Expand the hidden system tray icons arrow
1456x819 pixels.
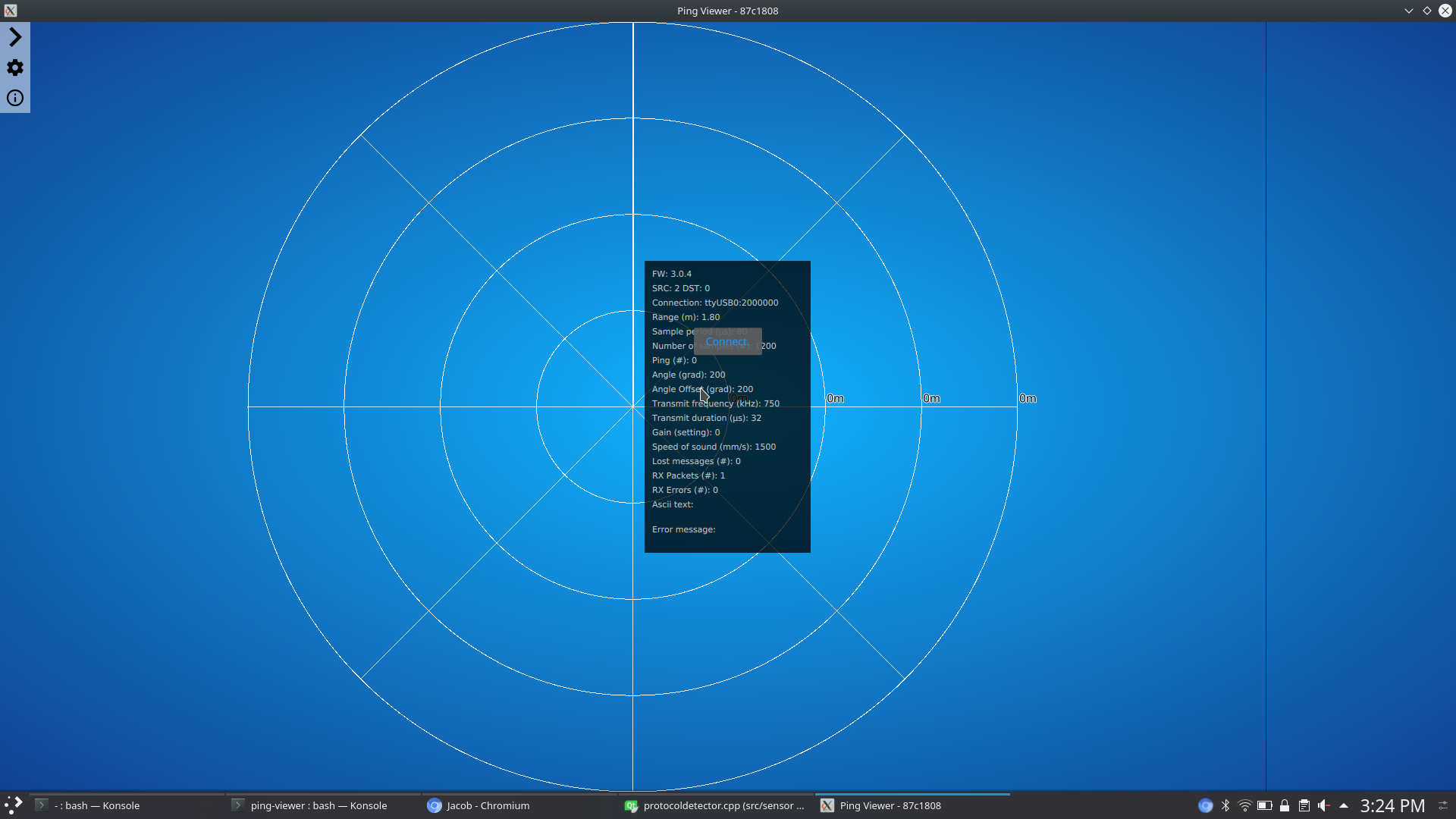click(1345, 805)
